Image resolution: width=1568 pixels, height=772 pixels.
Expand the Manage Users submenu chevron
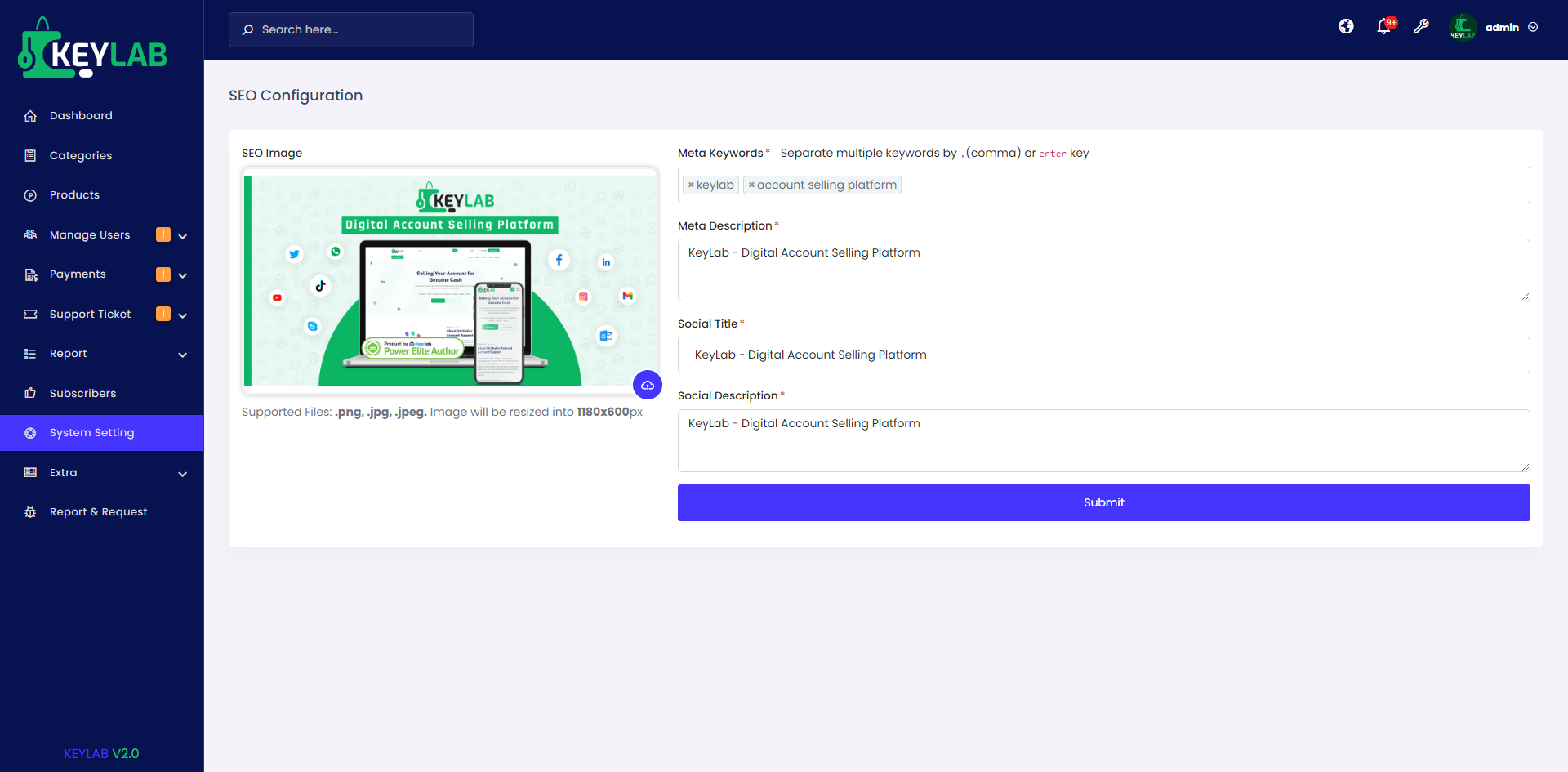point(183,236)
